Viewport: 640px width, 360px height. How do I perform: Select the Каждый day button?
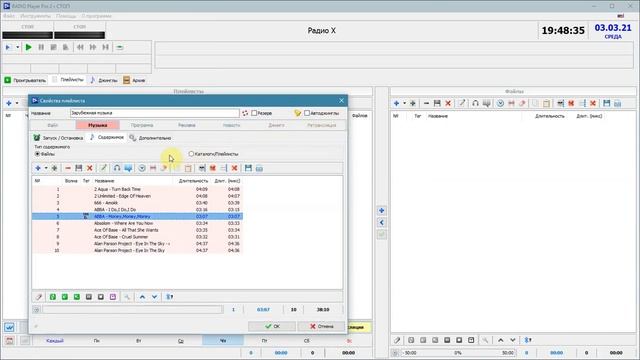click(x=55, y=340)
